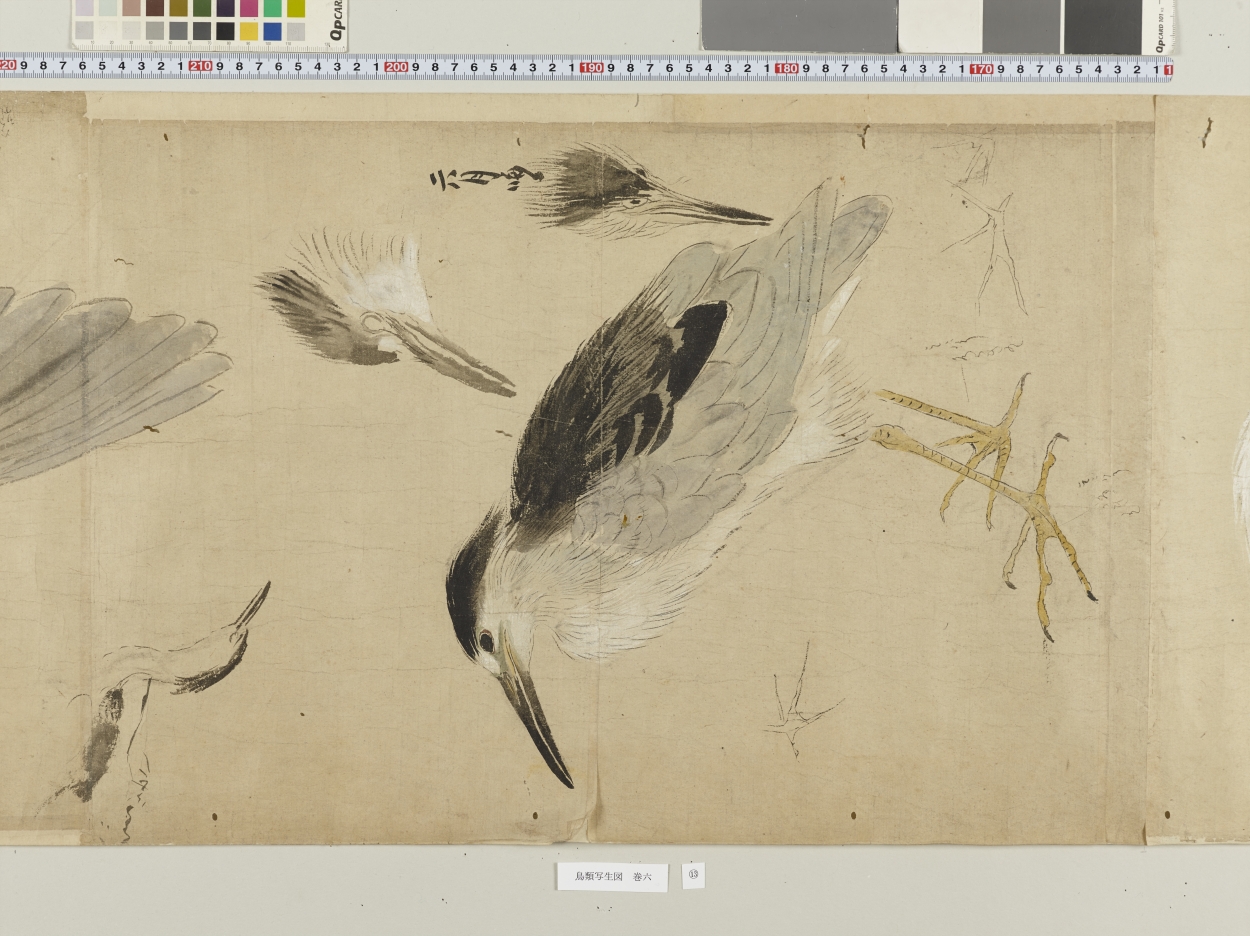Click the red "190" mark on the ruler
The image size is (1250, 936).
[x=591, y=68]
